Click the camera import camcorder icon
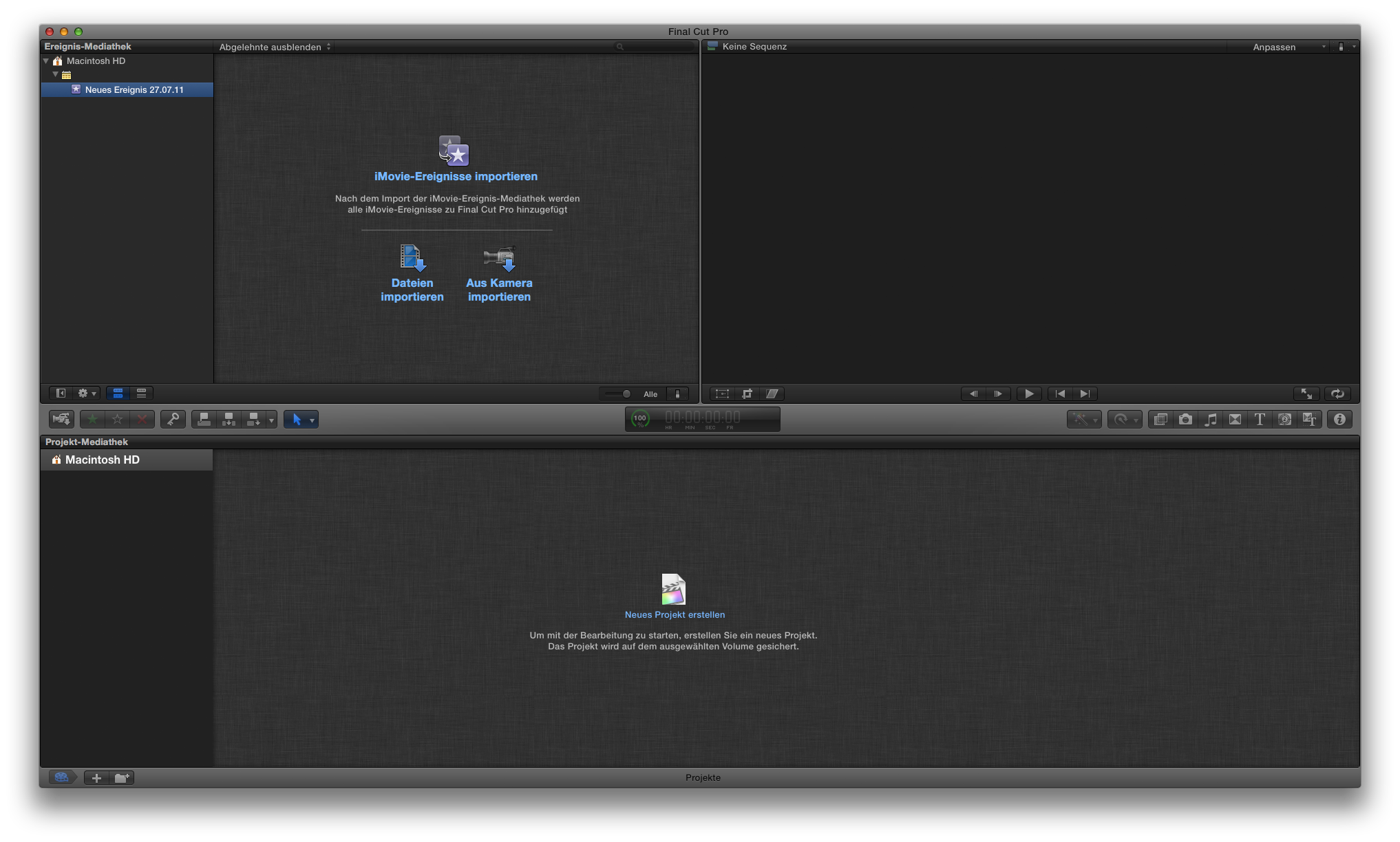This screenshot has width=1400, height=842. 500,259
